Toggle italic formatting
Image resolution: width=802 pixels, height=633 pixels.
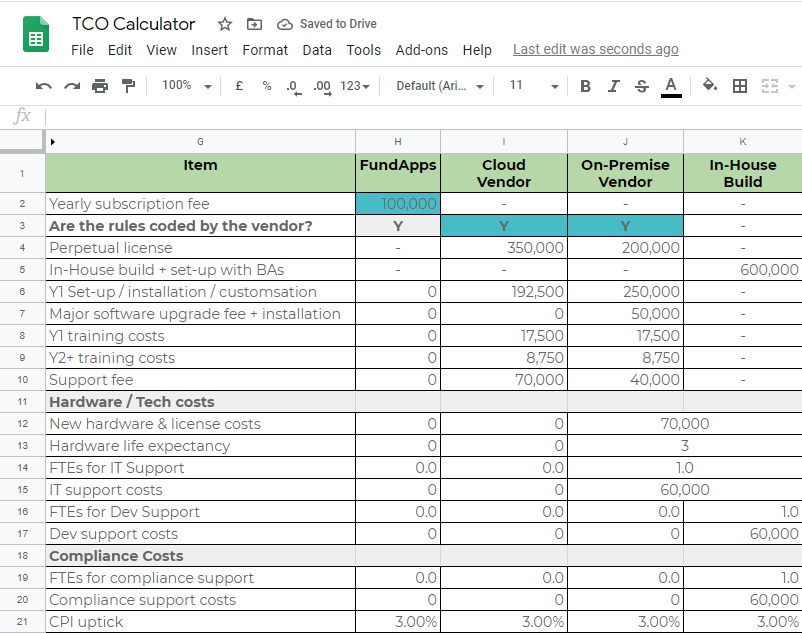coord(612,86)
